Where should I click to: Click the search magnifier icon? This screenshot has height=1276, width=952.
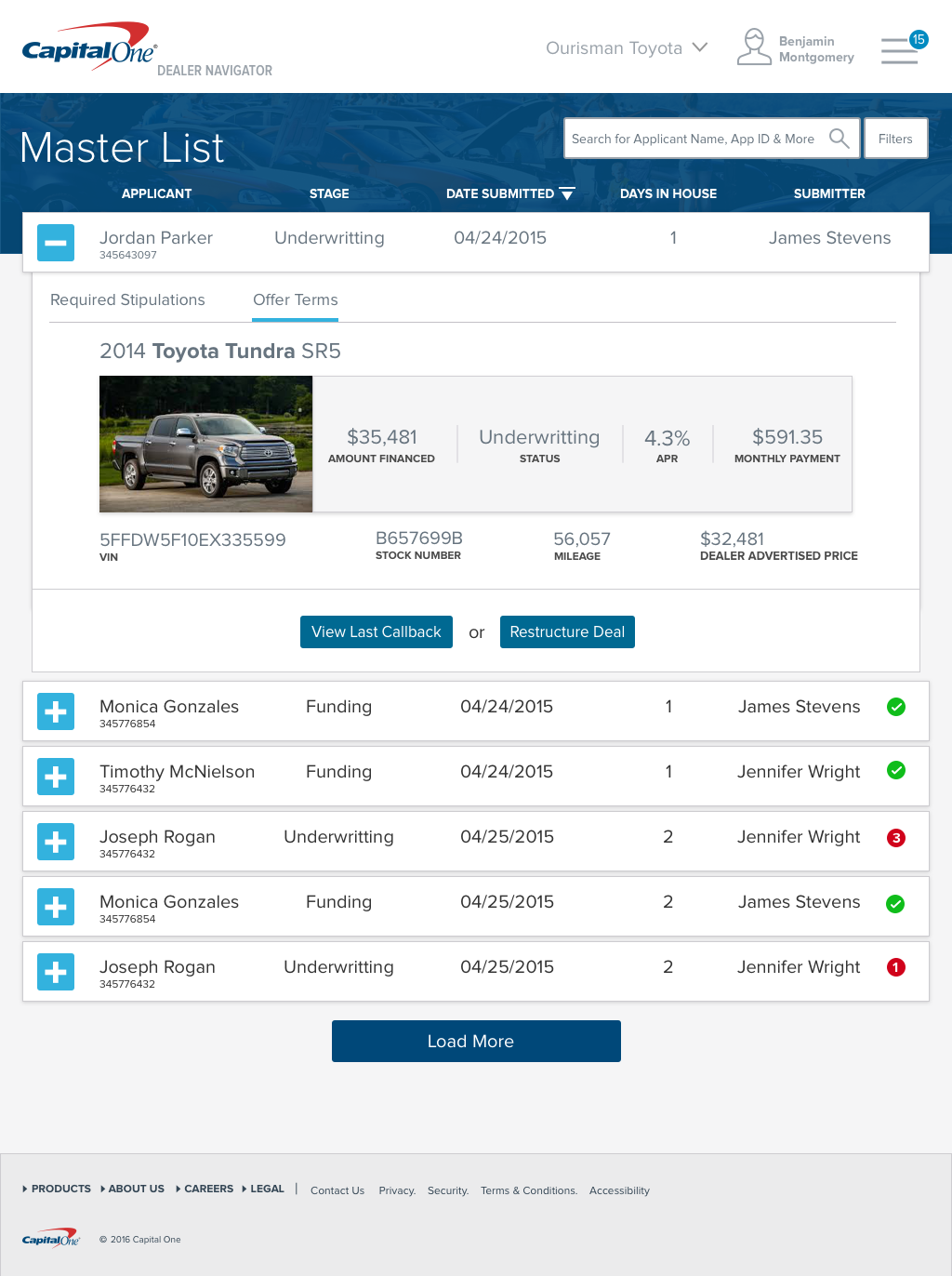[839, 139]
